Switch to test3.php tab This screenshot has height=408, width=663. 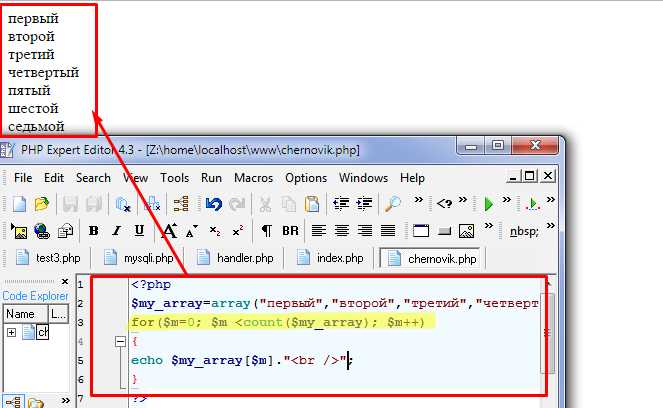click(x=48, y=258)
